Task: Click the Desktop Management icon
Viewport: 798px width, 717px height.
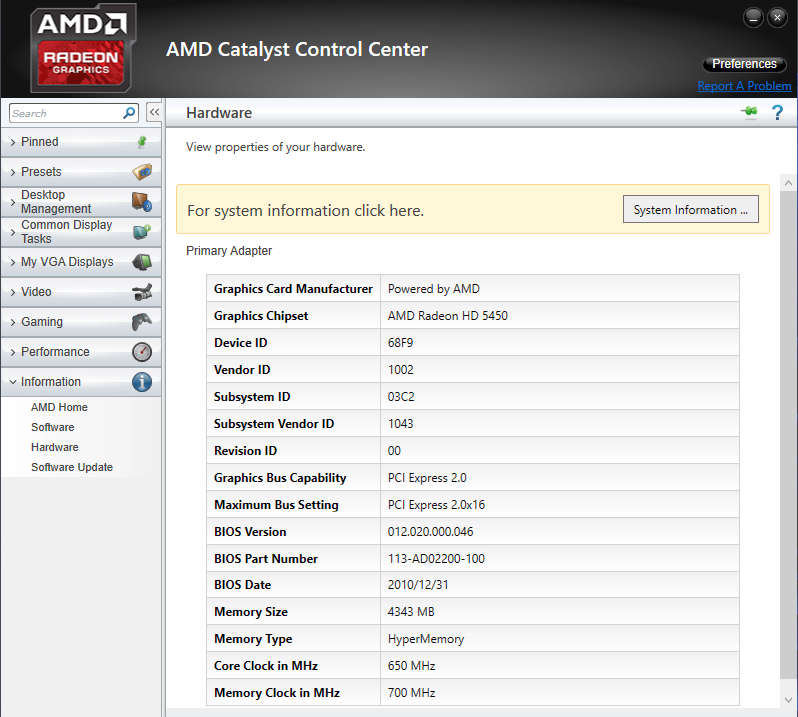Action: click(141, 202)
